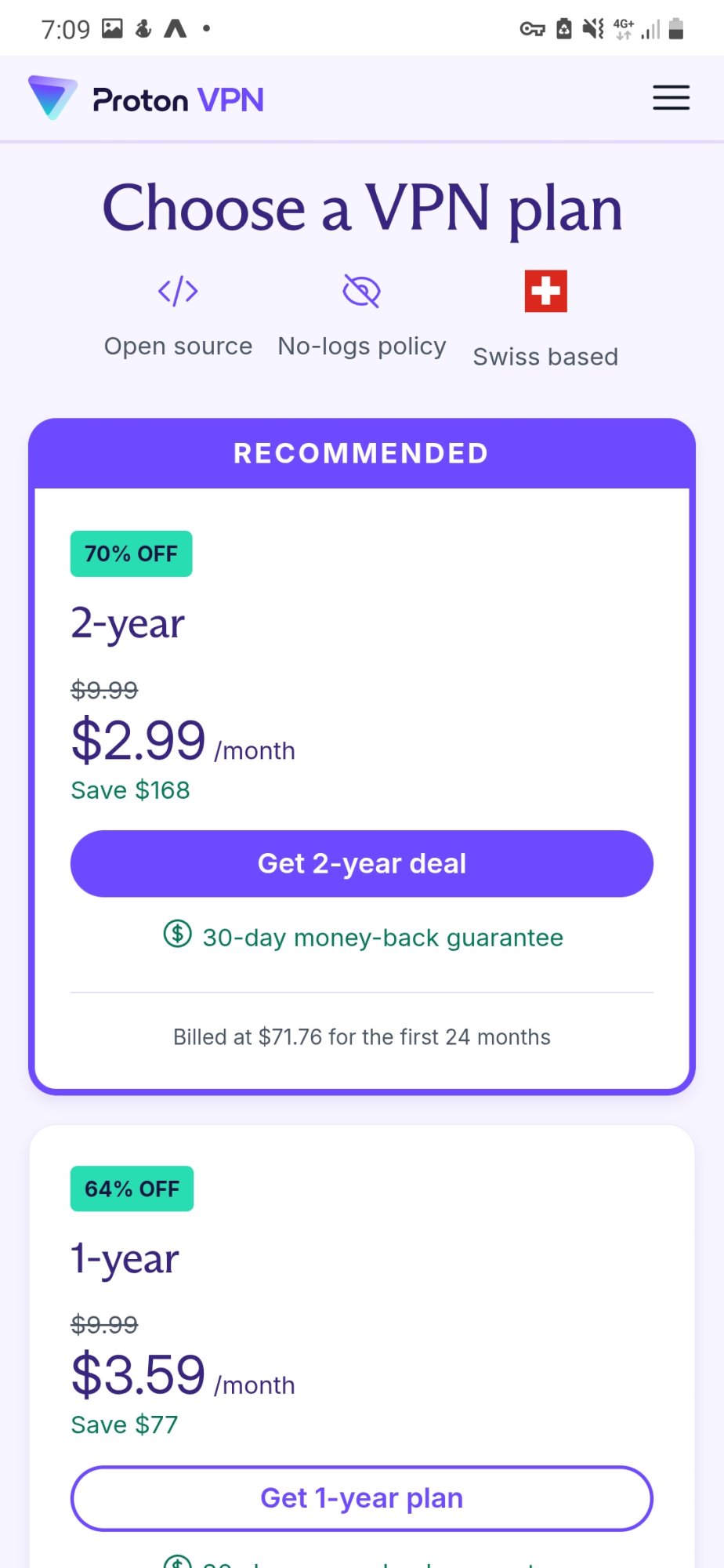Tap the Open source label
The width and height of the screenshot is (724, 1568).
click(x=178, y=346)
